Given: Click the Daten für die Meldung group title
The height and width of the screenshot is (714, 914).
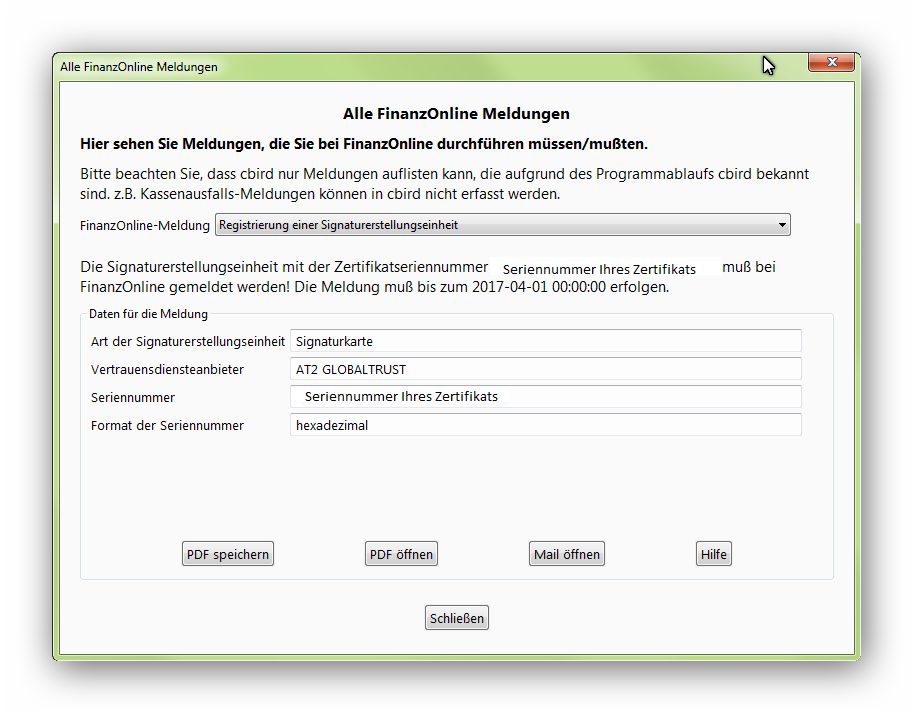Looking at the screenshot, I should tap(148, 314).
